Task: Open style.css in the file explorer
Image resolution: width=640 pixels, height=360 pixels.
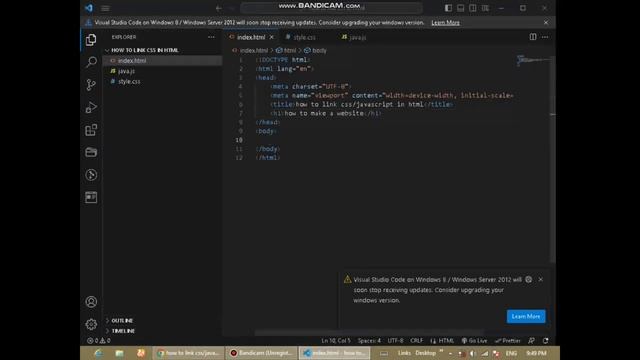Action: pos(162,81)
